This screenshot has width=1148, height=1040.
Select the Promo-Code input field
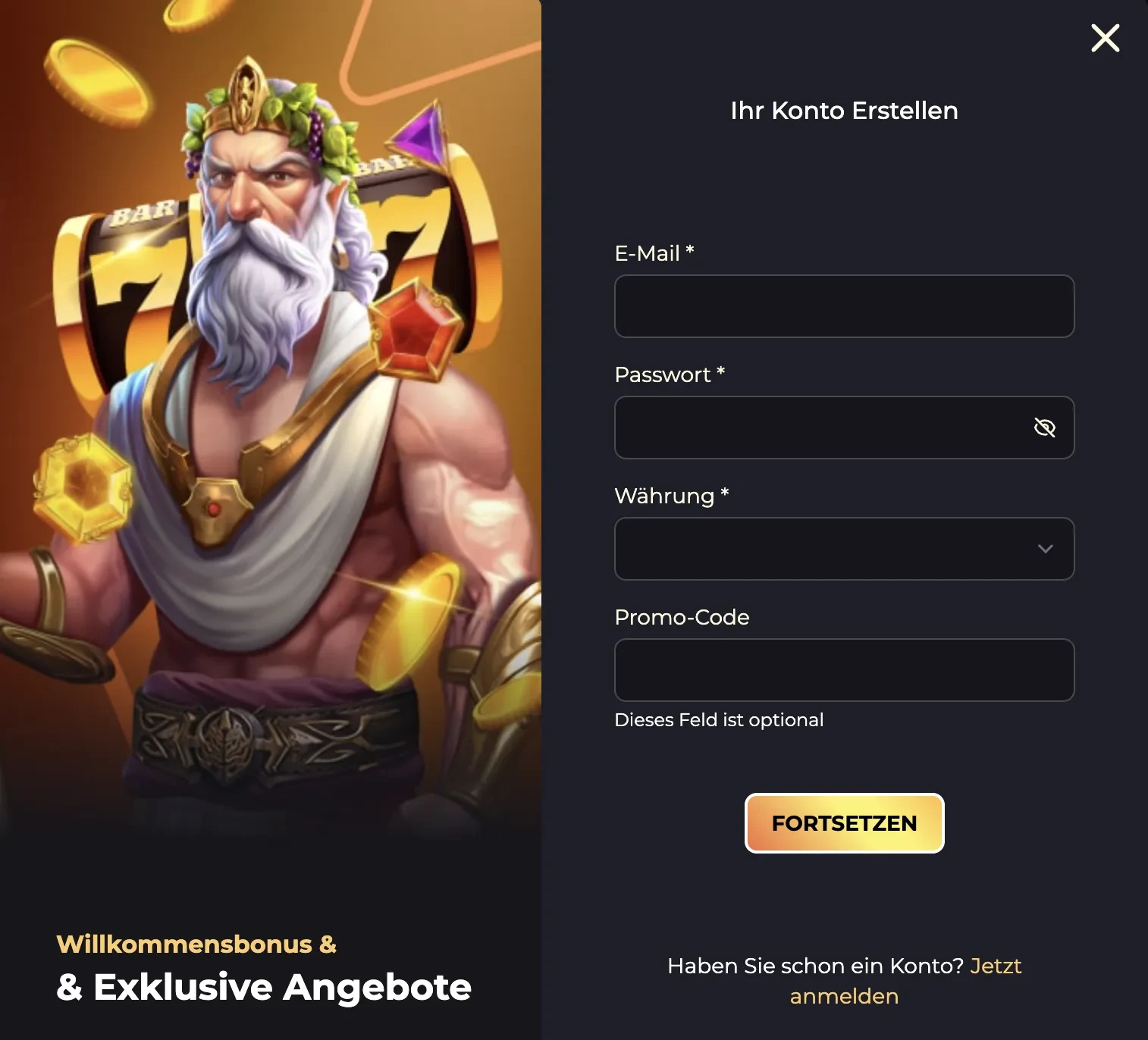pyautogui.click(x=844, y=670)
